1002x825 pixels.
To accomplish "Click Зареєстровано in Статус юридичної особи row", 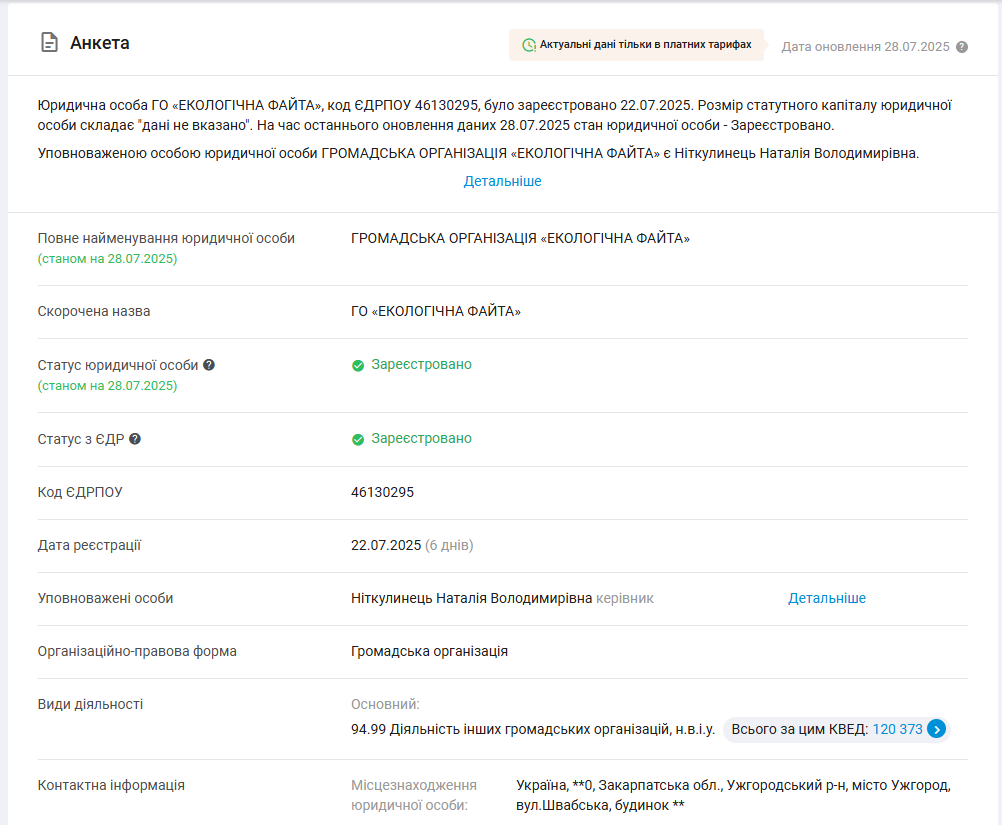I will pyautogui.click(x=421, y=364).
